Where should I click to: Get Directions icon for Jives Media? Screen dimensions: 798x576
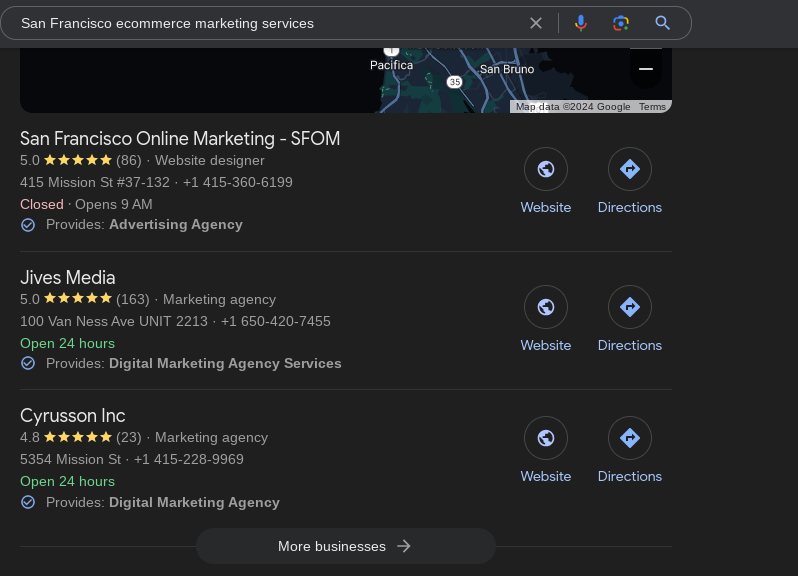(x=630, y=307)
